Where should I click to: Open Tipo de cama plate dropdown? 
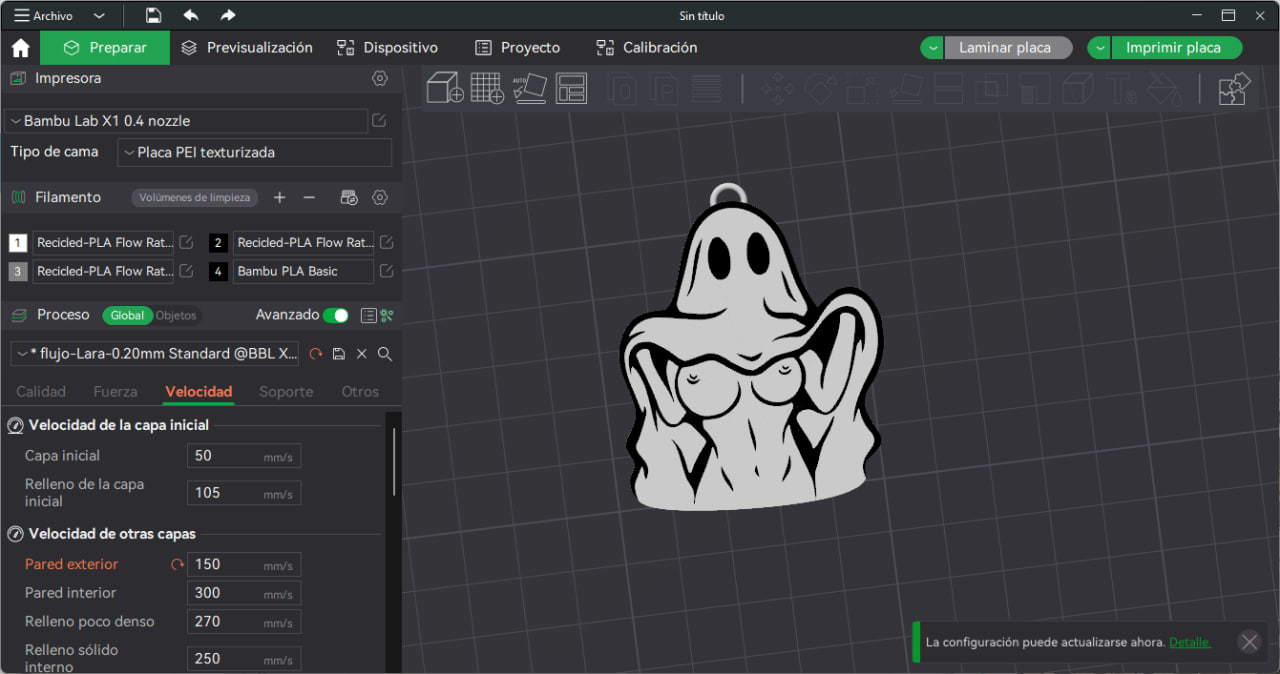click(255, 152)
